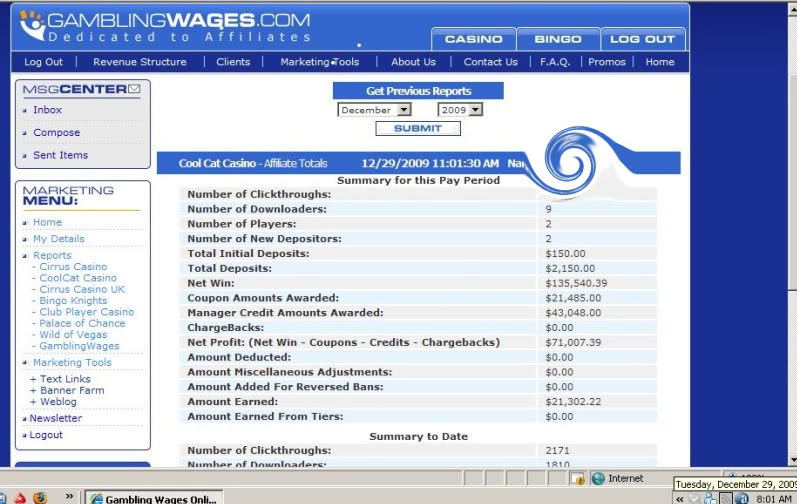Click the system tray clock

[774, 499]
